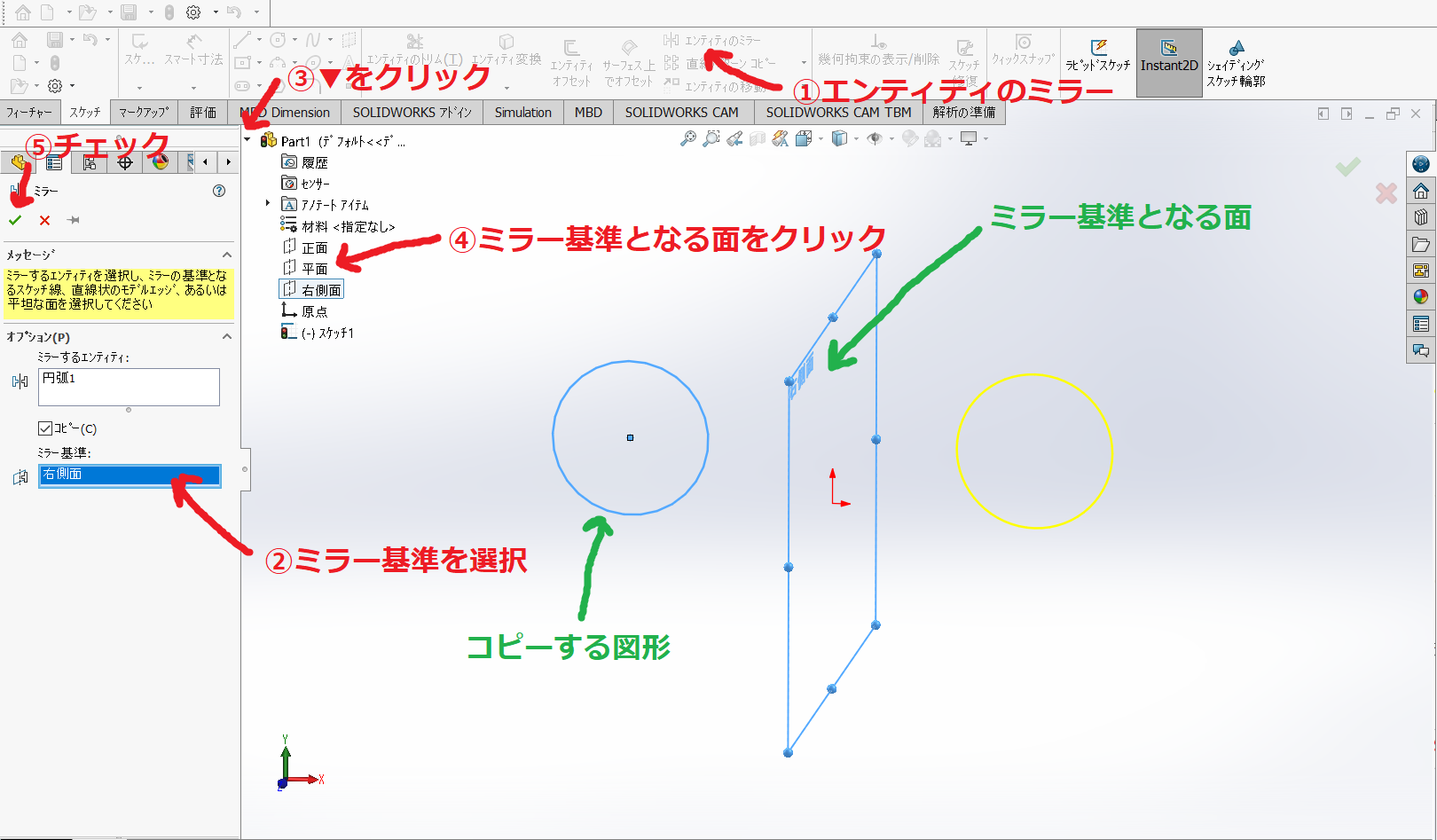1437x840 pixels.
Task: Click the Previous View icon
Action: pos(734,138)
